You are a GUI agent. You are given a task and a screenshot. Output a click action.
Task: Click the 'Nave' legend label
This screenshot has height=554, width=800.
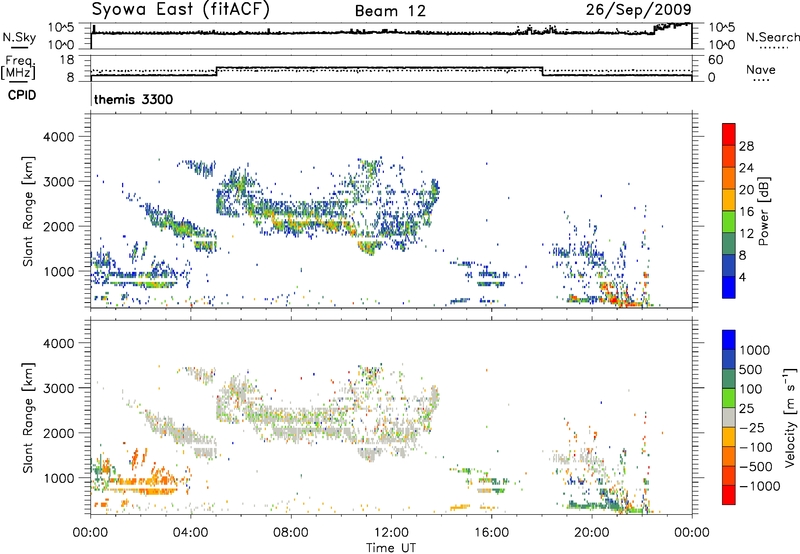[x=760, y=69]
